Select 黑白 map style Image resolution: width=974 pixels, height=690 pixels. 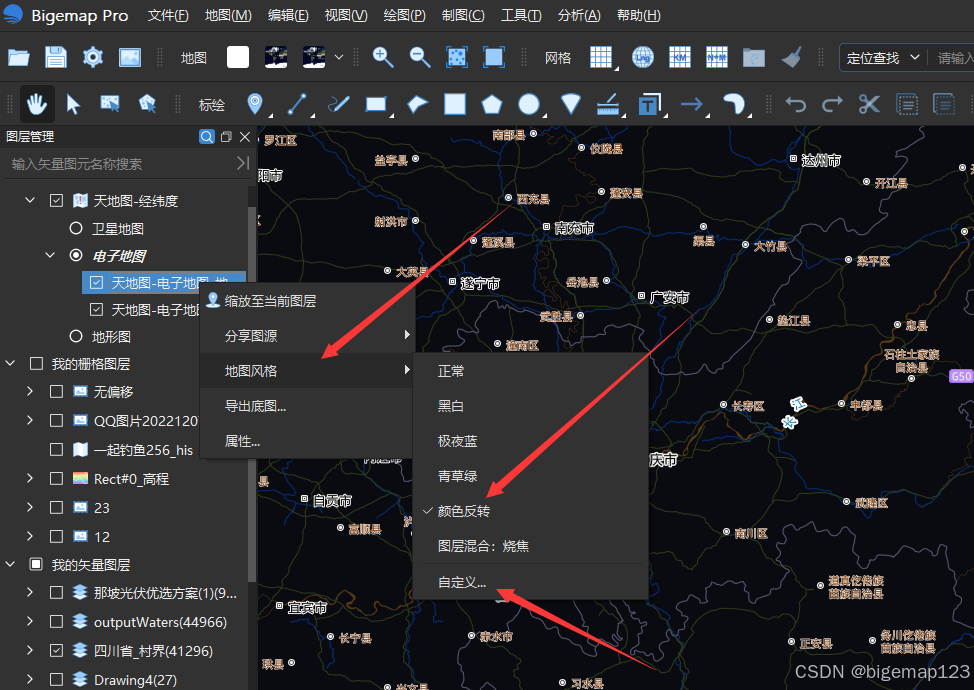coord(530,406)
